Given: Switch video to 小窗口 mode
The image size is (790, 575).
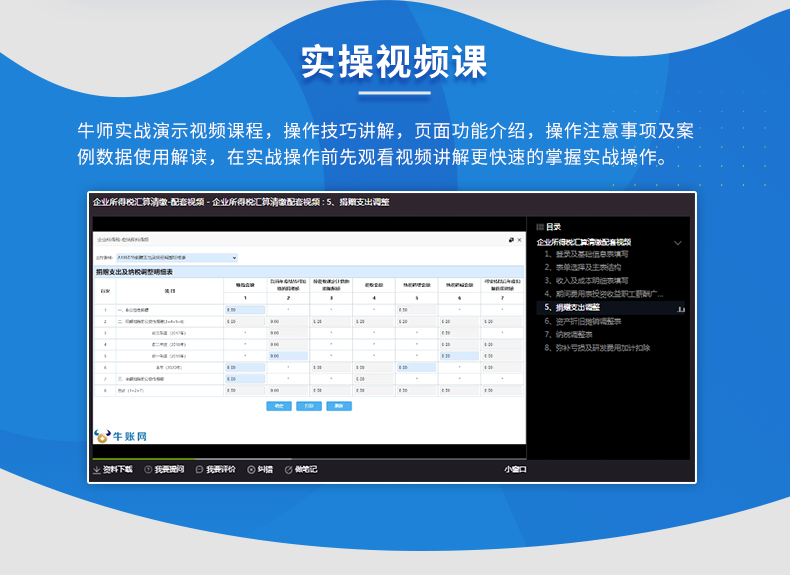Looking at the screenshot, I should click(515, 469).
